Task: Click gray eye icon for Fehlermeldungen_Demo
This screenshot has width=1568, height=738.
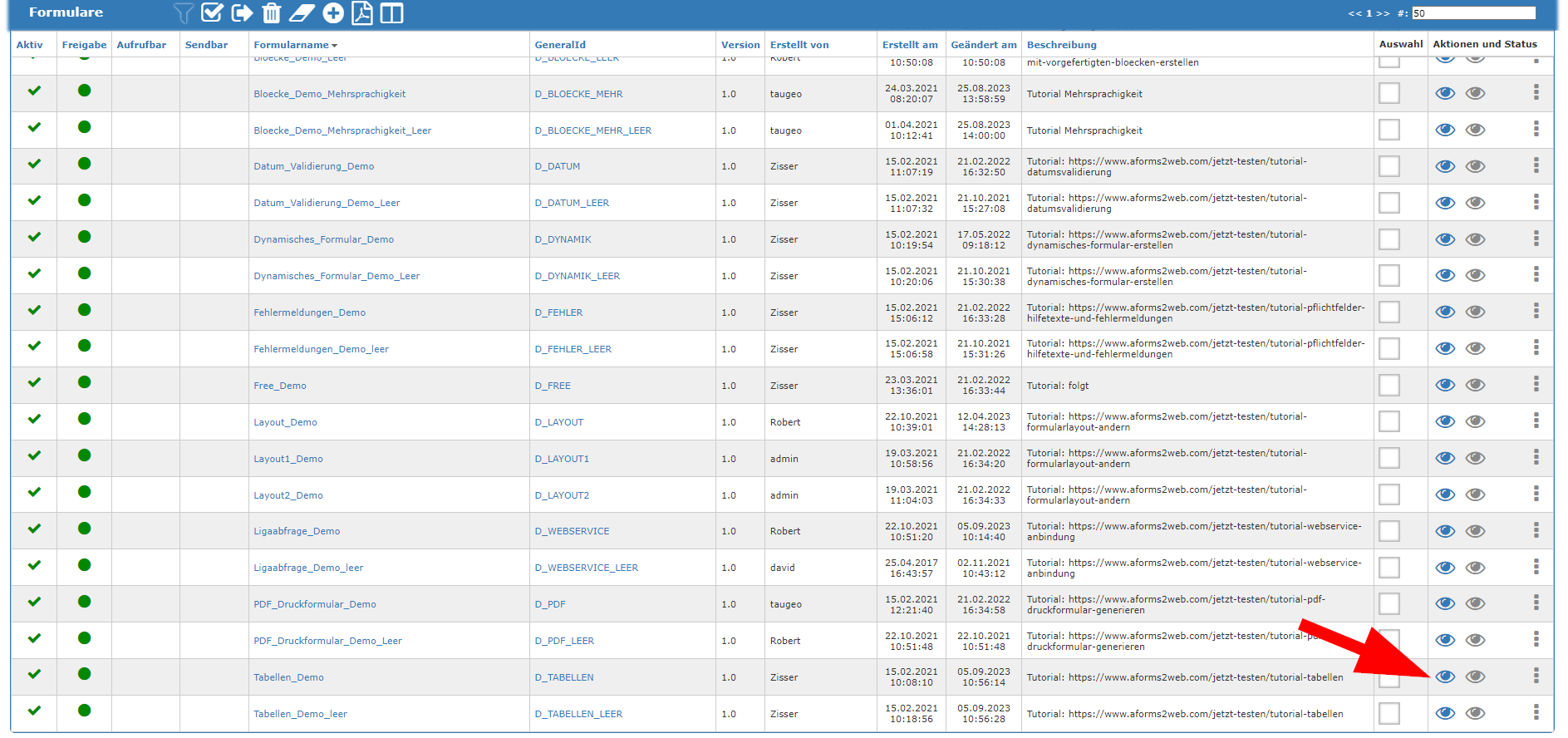Action: [1476, 312]
